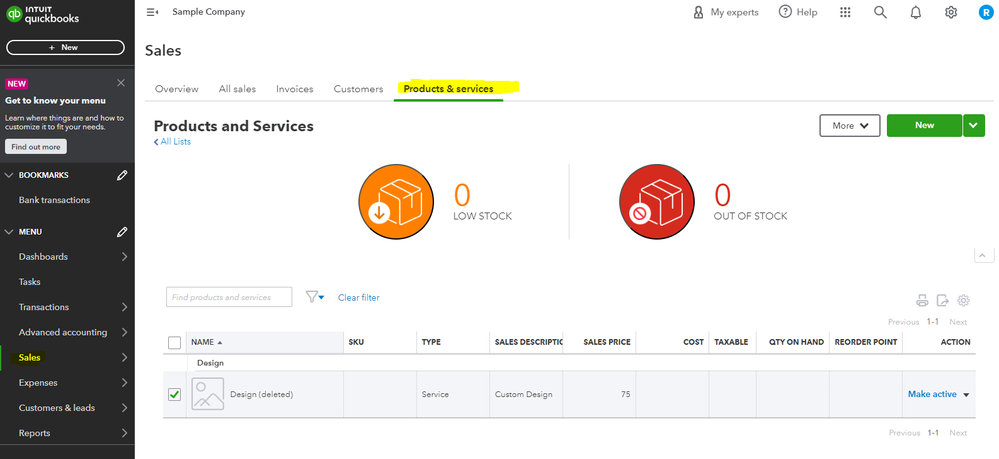Switch to the Customers tab

359,89
